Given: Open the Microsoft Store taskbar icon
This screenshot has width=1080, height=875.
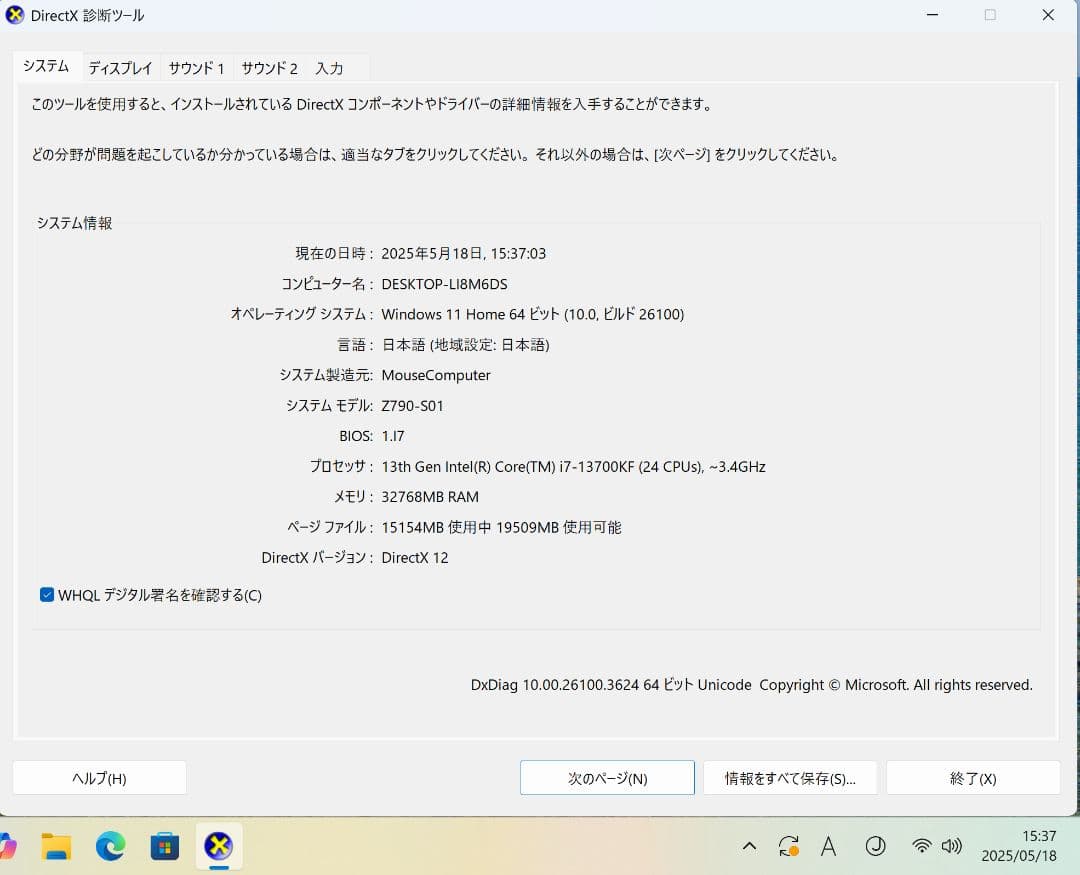Looking at the screenshot, I should coord(164,846).
